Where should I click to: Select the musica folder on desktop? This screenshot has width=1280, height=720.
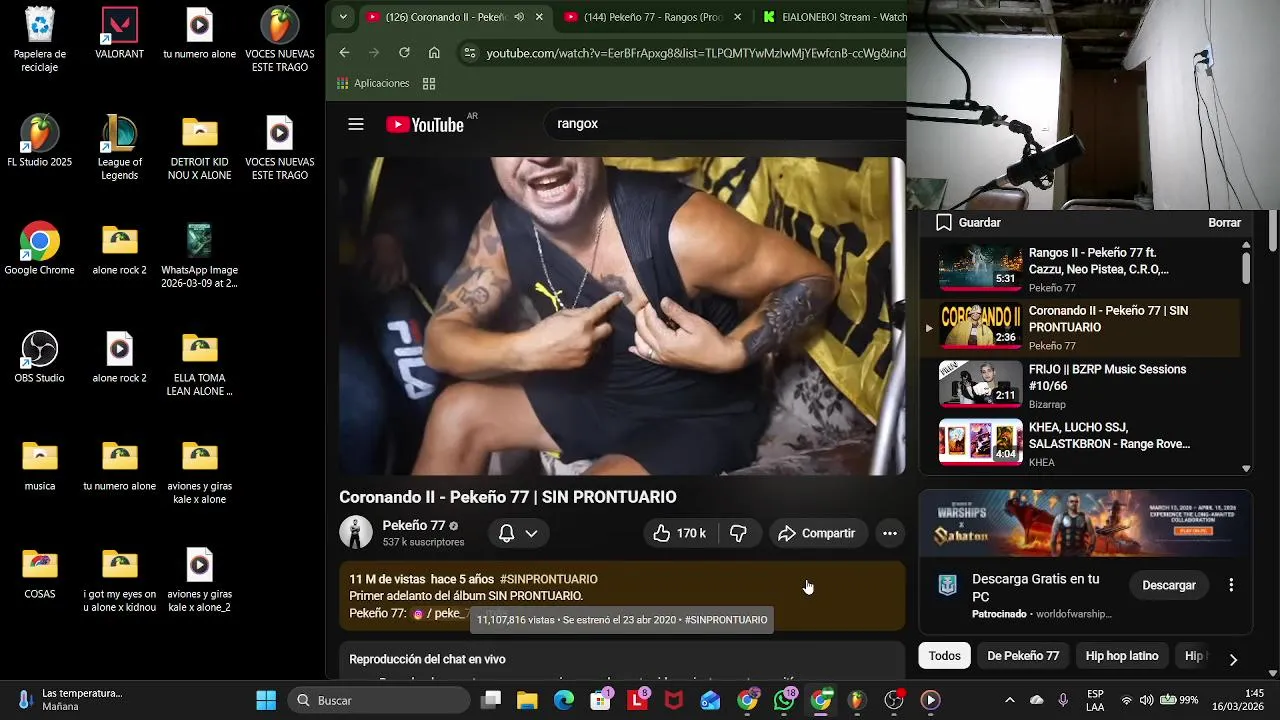coord(40,466)
